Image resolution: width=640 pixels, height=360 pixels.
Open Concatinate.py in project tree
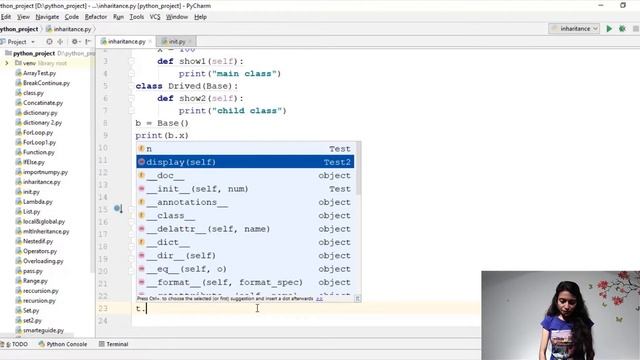click(x=43, y=103)
